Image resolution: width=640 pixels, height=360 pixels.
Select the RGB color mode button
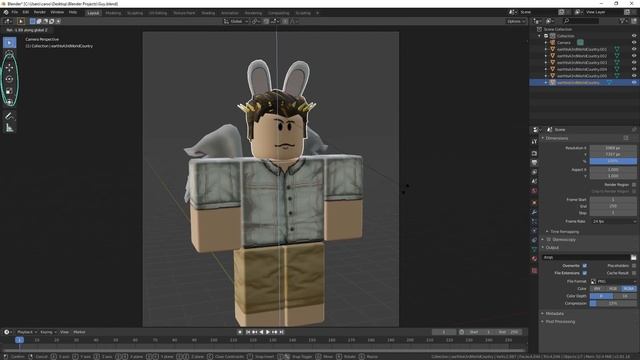click(613, 289)
